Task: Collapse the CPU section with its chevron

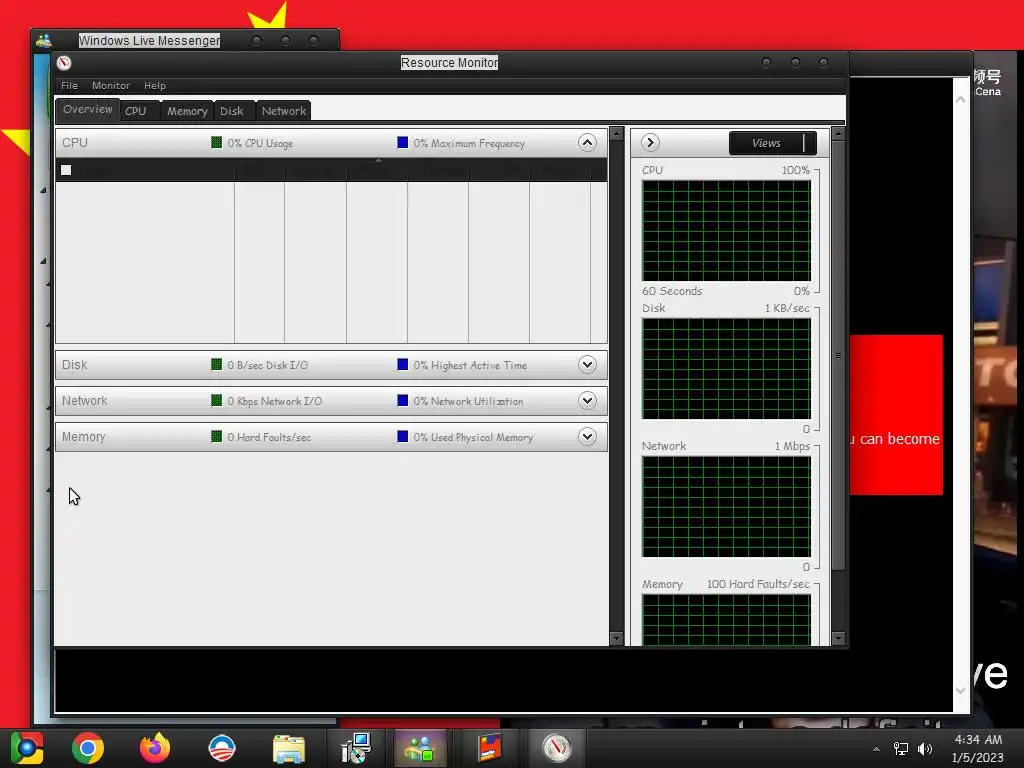Action: click(x=587, y=142)
